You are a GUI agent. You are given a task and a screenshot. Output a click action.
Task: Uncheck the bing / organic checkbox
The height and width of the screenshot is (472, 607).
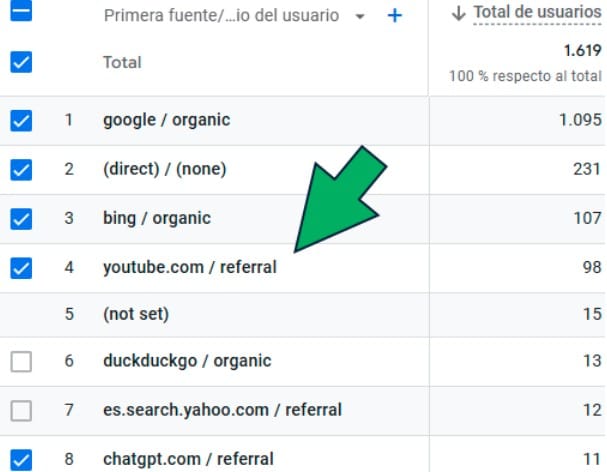click(x=21, y=218)
